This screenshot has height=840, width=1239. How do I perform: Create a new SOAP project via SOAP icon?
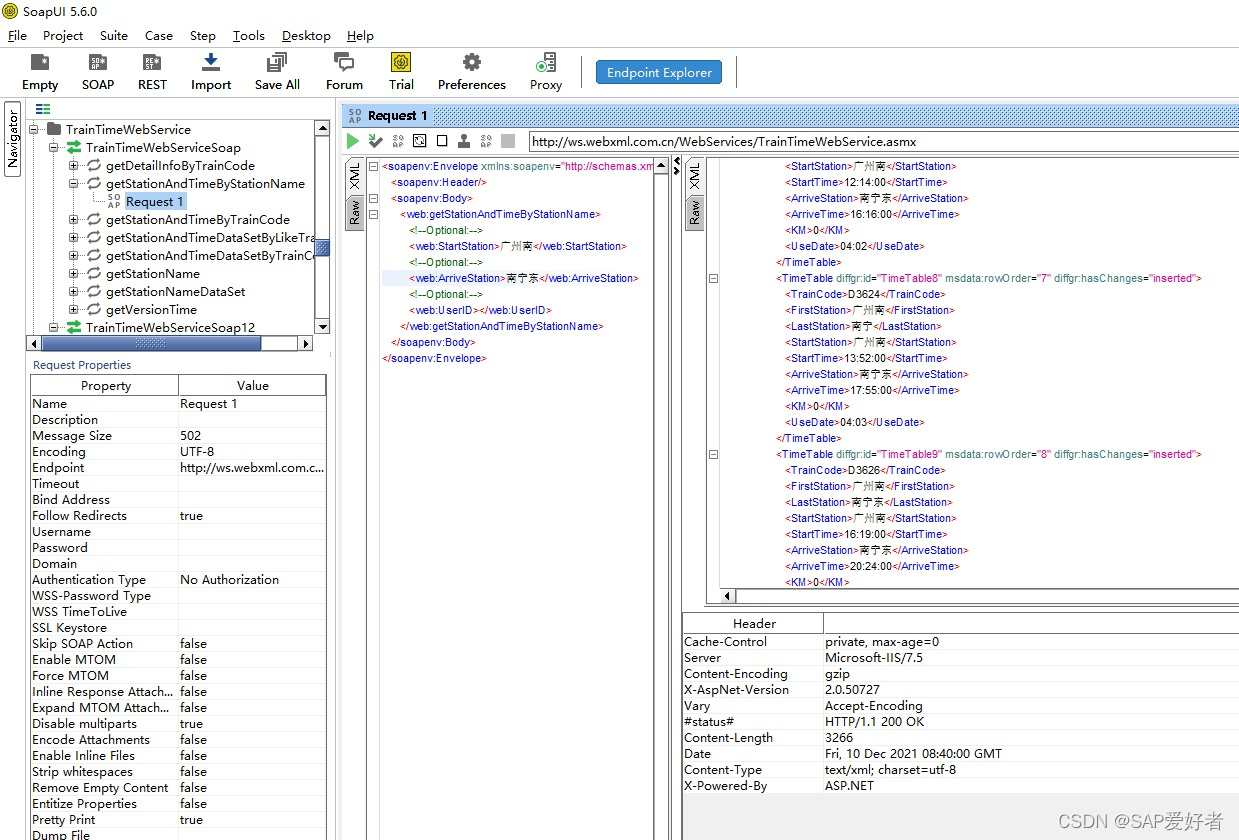pos(97,70)
